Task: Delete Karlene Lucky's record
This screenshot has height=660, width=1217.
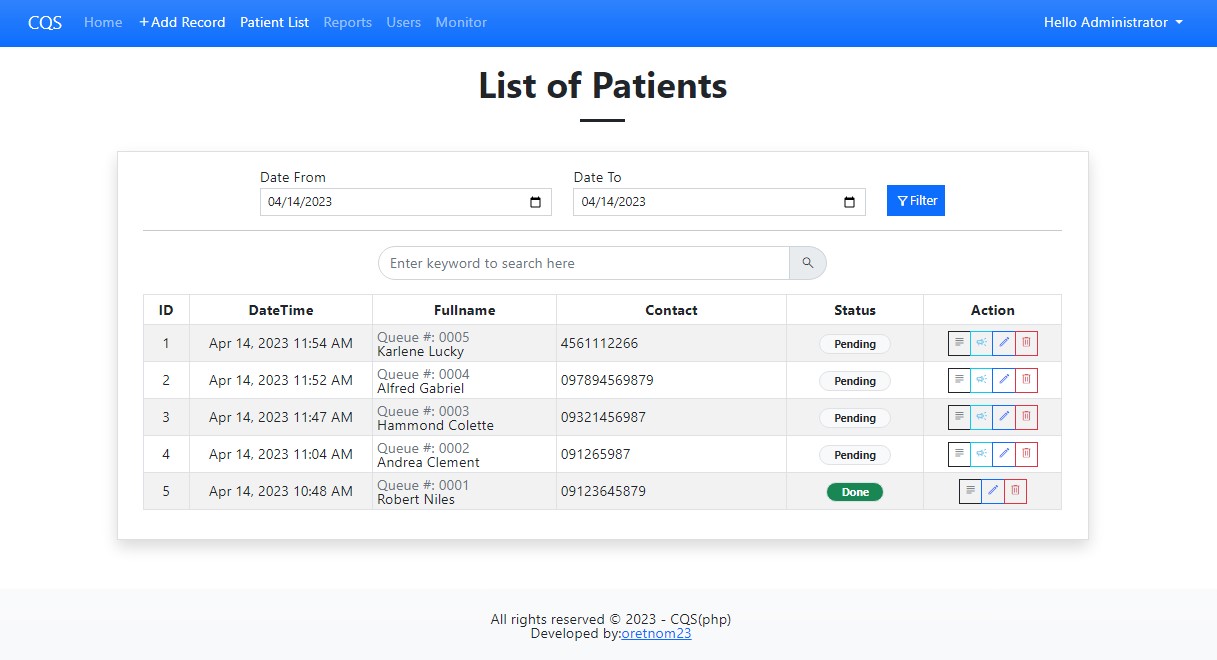Action: point(1026,343)
